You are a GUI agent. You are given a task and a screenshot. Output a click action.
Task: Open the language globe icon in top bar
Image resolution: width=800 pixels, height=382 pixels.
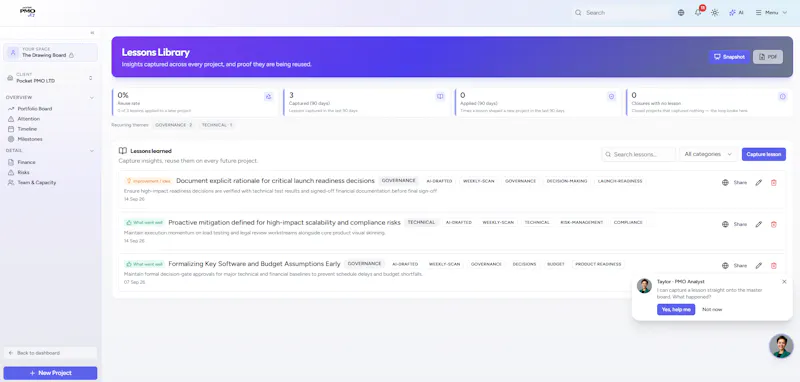[681, 13]
